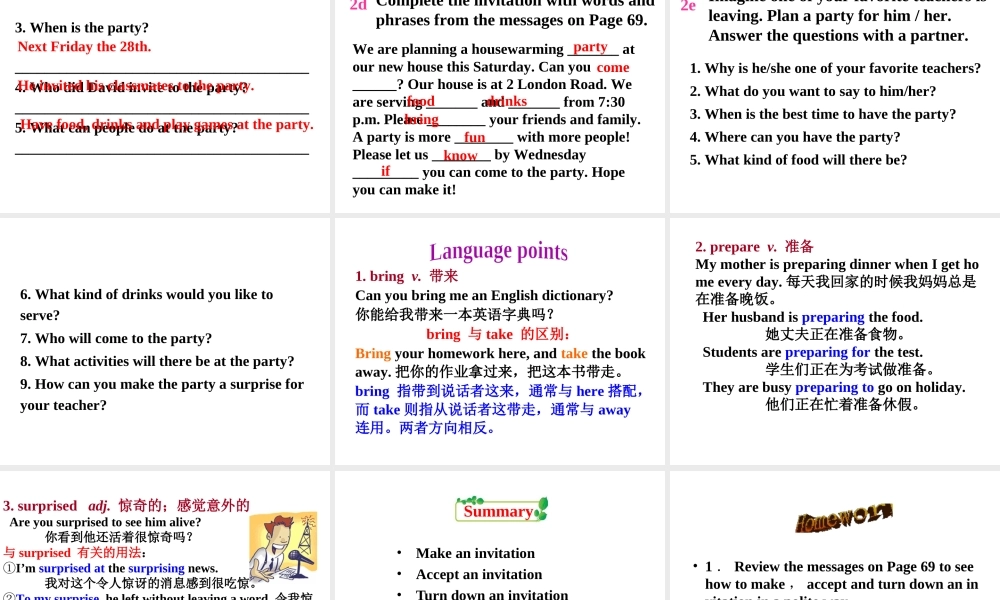Click the translation '学生们正在为考试做准备'
Viewport: 1000px width, 600px height.
pyautogui.click(x=851, y=369)
